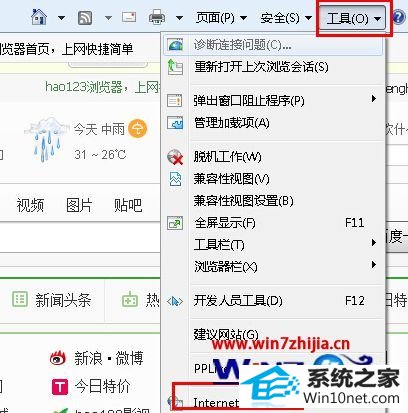The width and height of the screenshot is (408, 413).
Task: Click the 建议网站(G) menu item
Action: pos(273,334)
